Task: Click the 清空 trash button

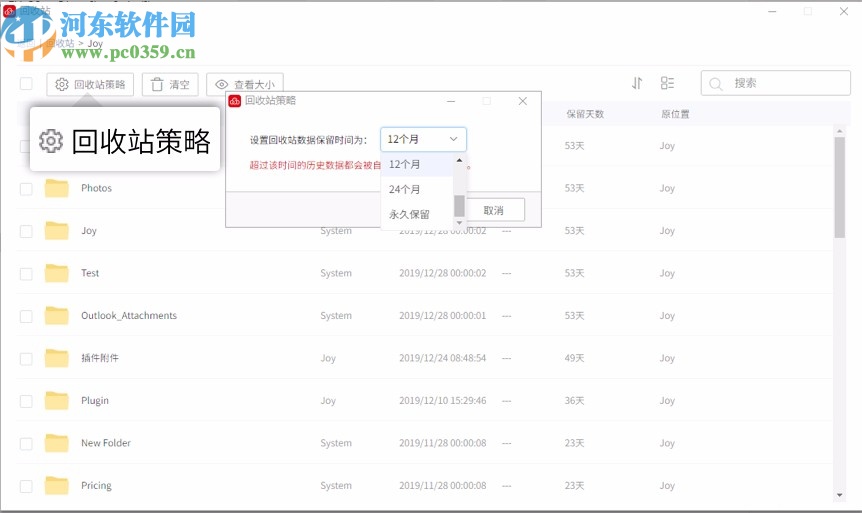Action: pos(170,84)
